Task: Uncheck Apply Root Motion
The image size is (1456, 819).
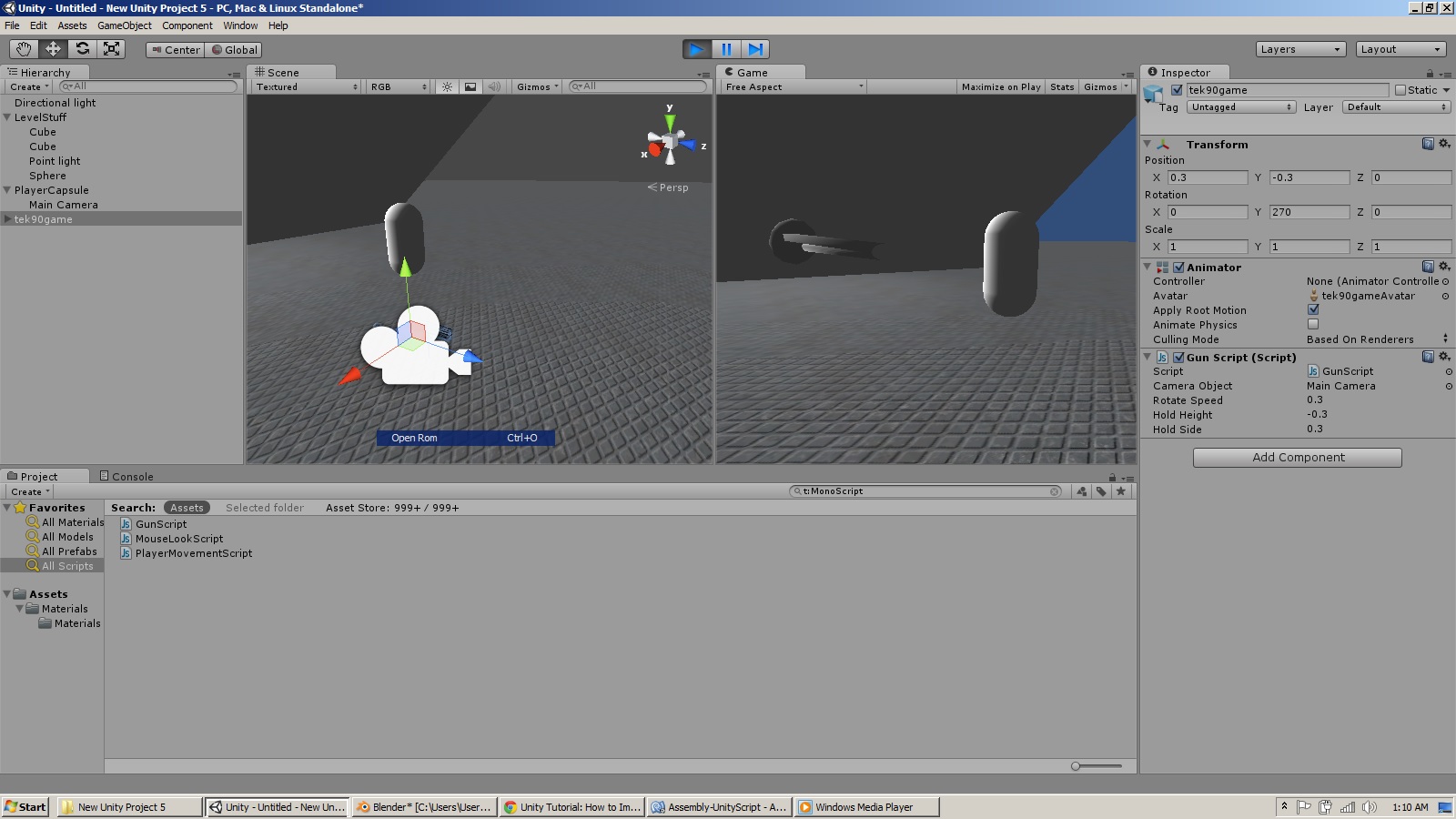Action: coord(1313,309)
